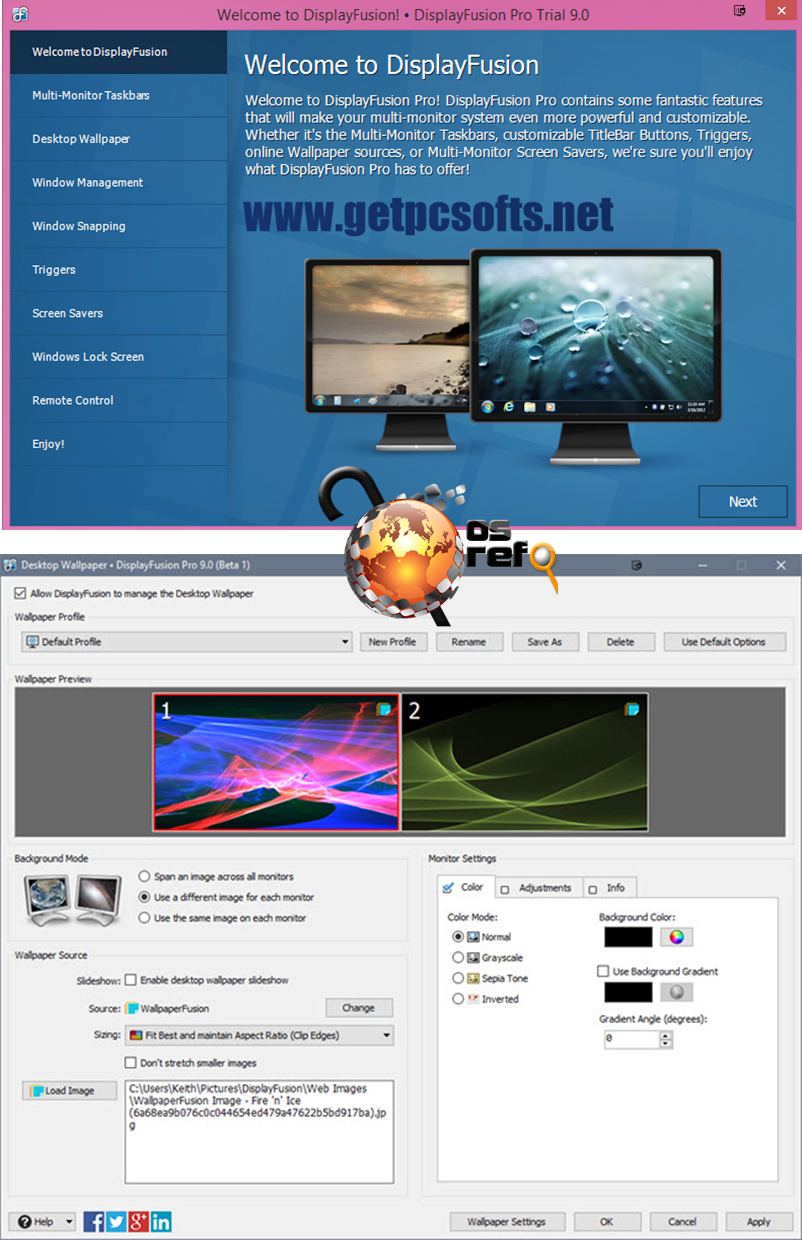Open the Google+ link icon
The image size is (802, 1240).
coord(138,1221)
